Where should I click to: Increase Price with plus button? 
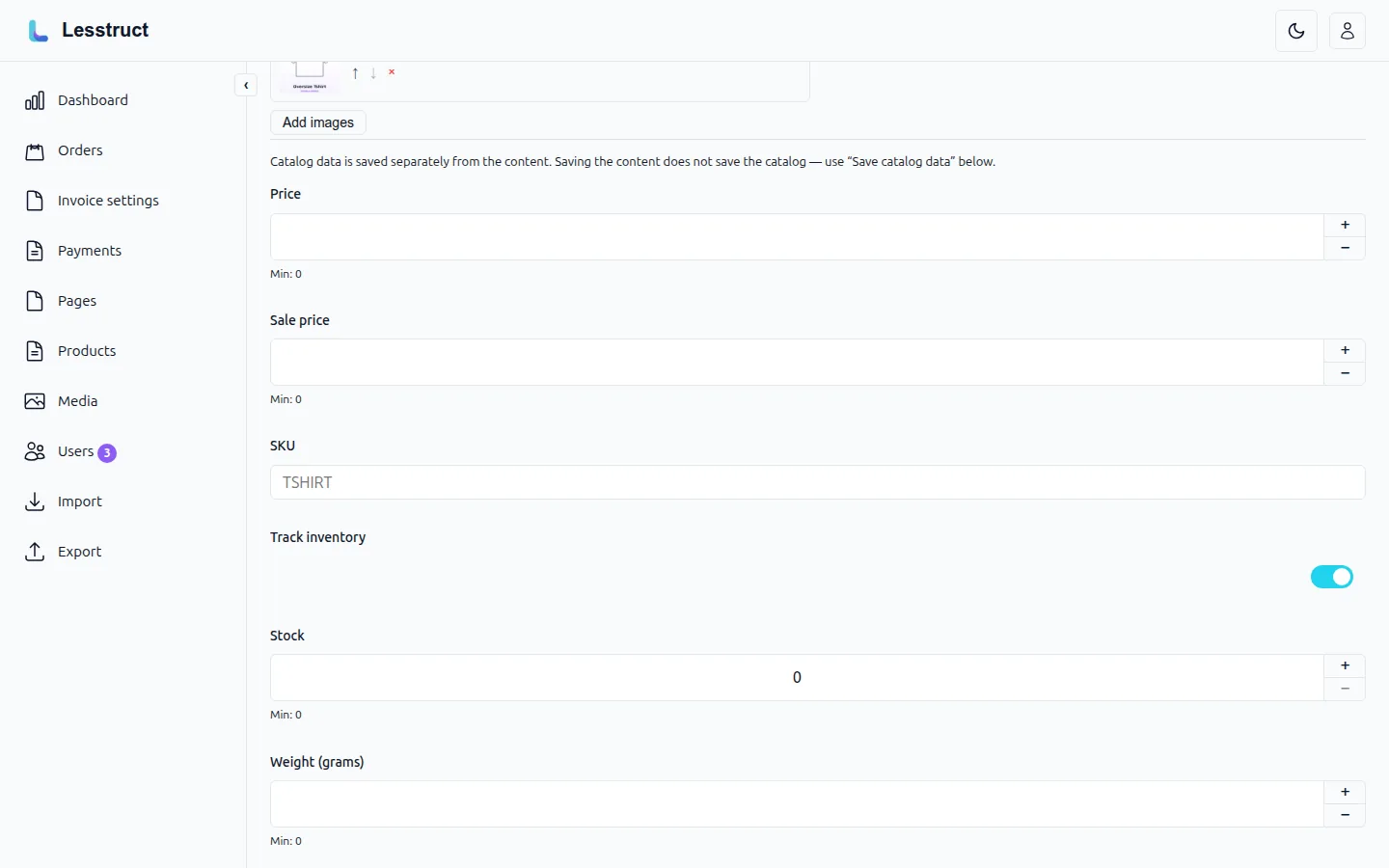pyautogui.click(x=1345, y=226)
